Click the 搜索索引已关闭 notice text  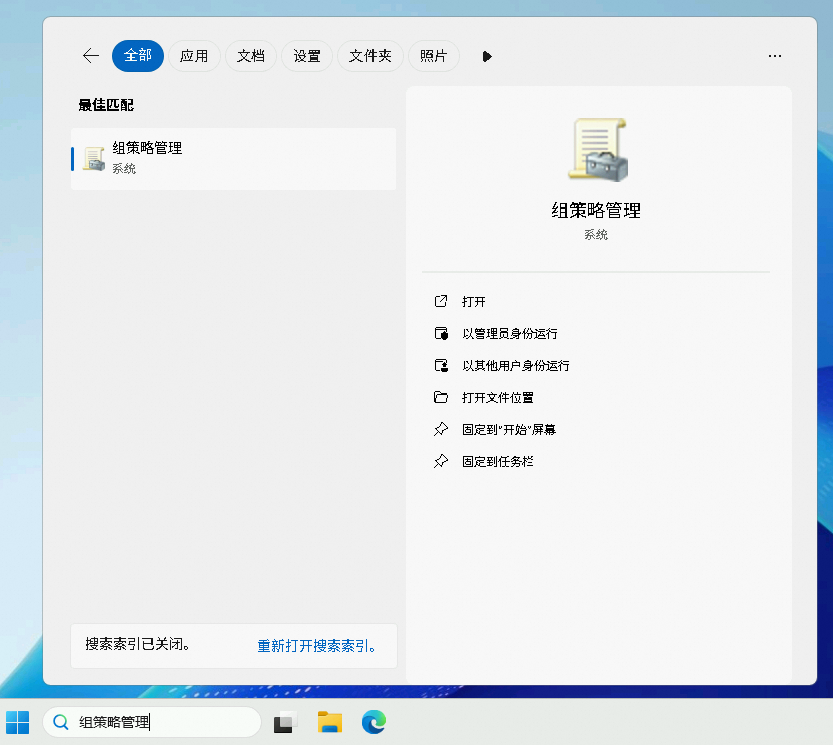click(x=138, y=644)
